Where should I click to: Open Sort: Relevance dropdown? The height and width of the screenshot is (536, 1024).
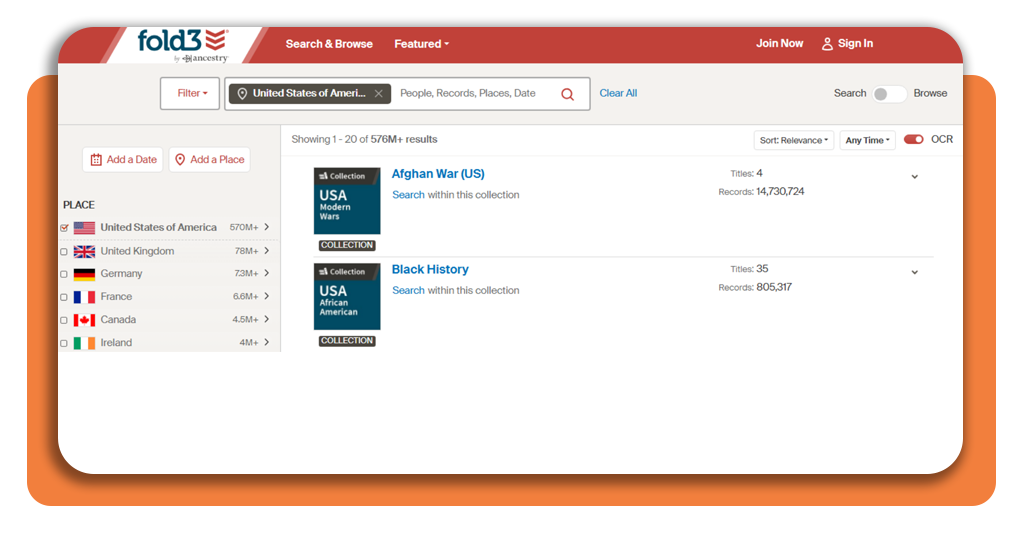793,140
